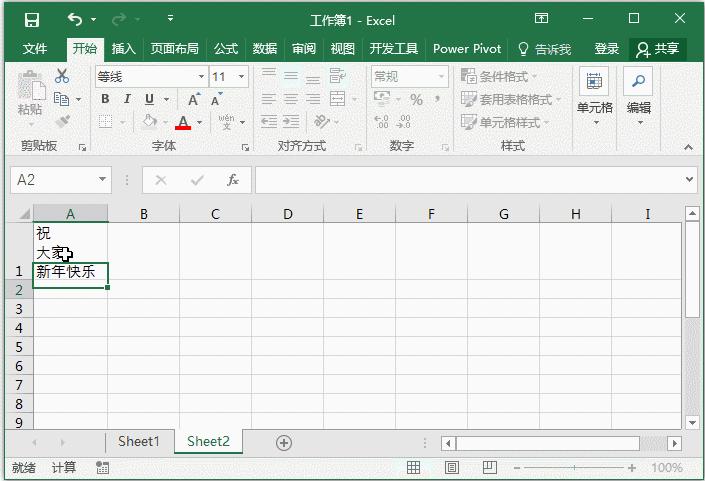
Task: Open the 编辑 editing menu
Action: [638, 97]
